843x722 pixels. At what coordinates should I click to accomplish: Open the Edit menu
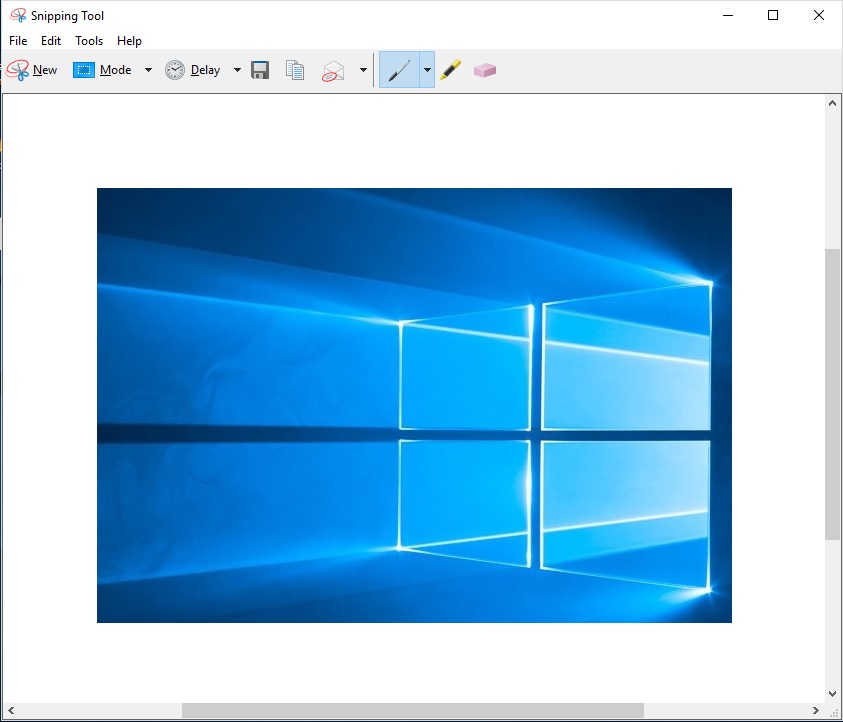tap(51, 41)
